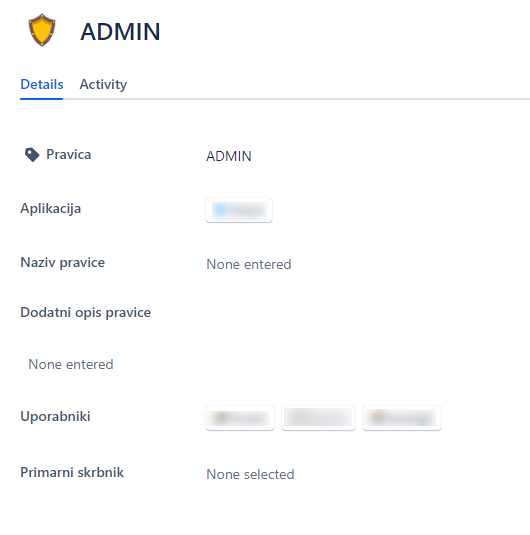This screenshot has height=535, width=530.
Task: Click None entered under Dodatni opis pravice
Action: pos(71,364)
